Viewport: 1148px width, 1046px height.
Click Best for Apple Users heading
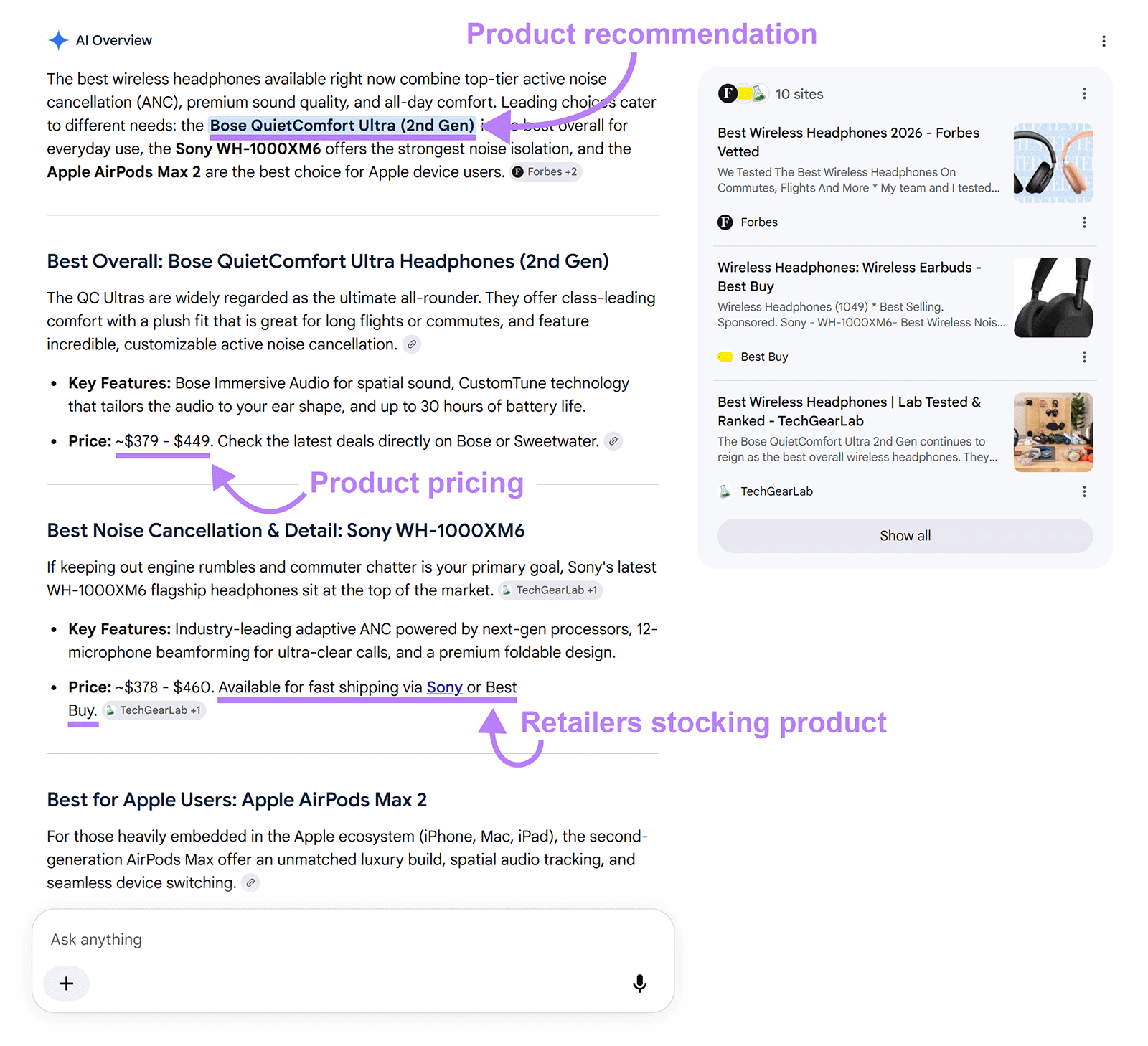tap(237, 800)
